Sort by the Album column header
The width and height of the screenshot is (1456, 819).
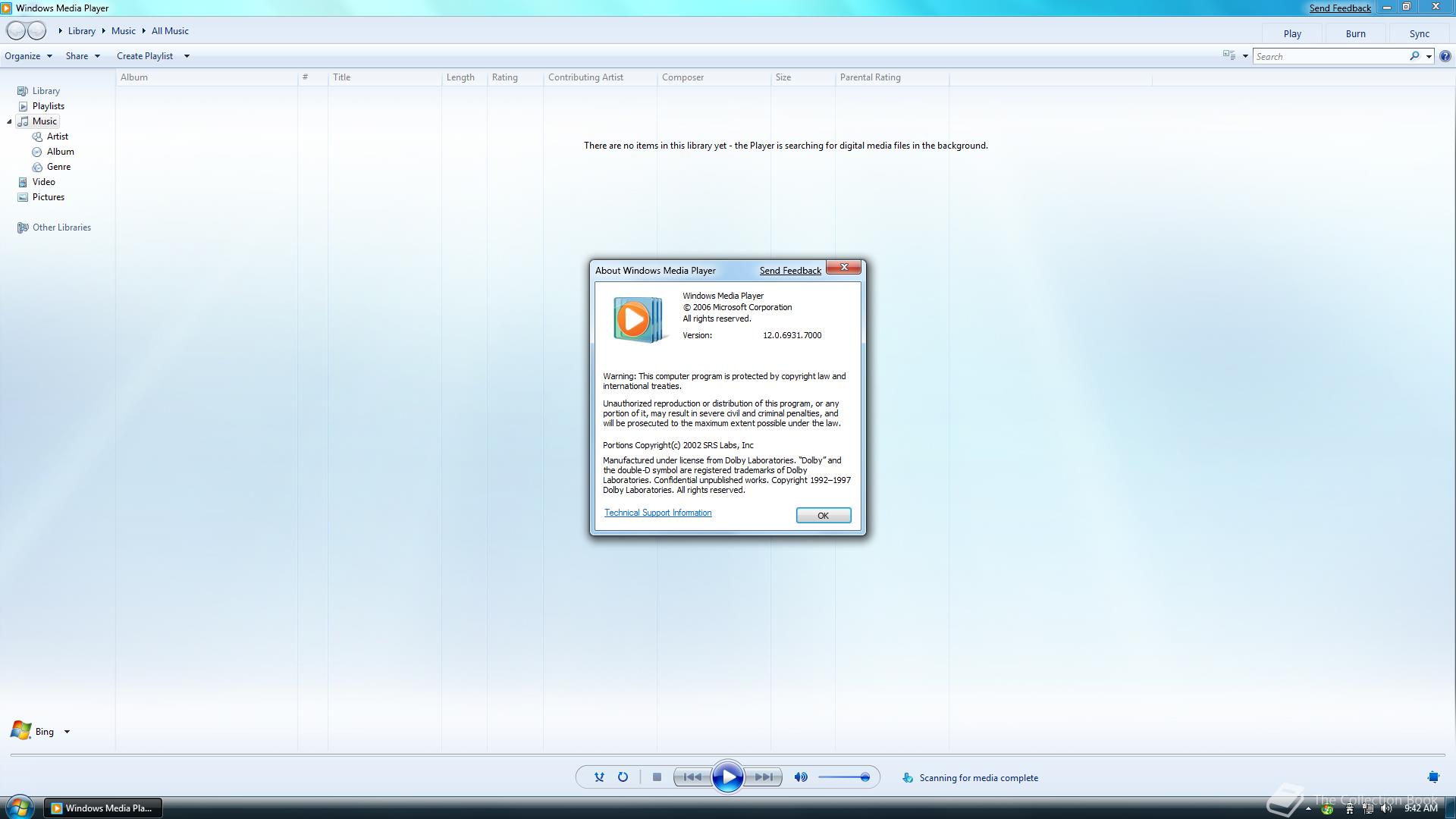click(206, 77)
